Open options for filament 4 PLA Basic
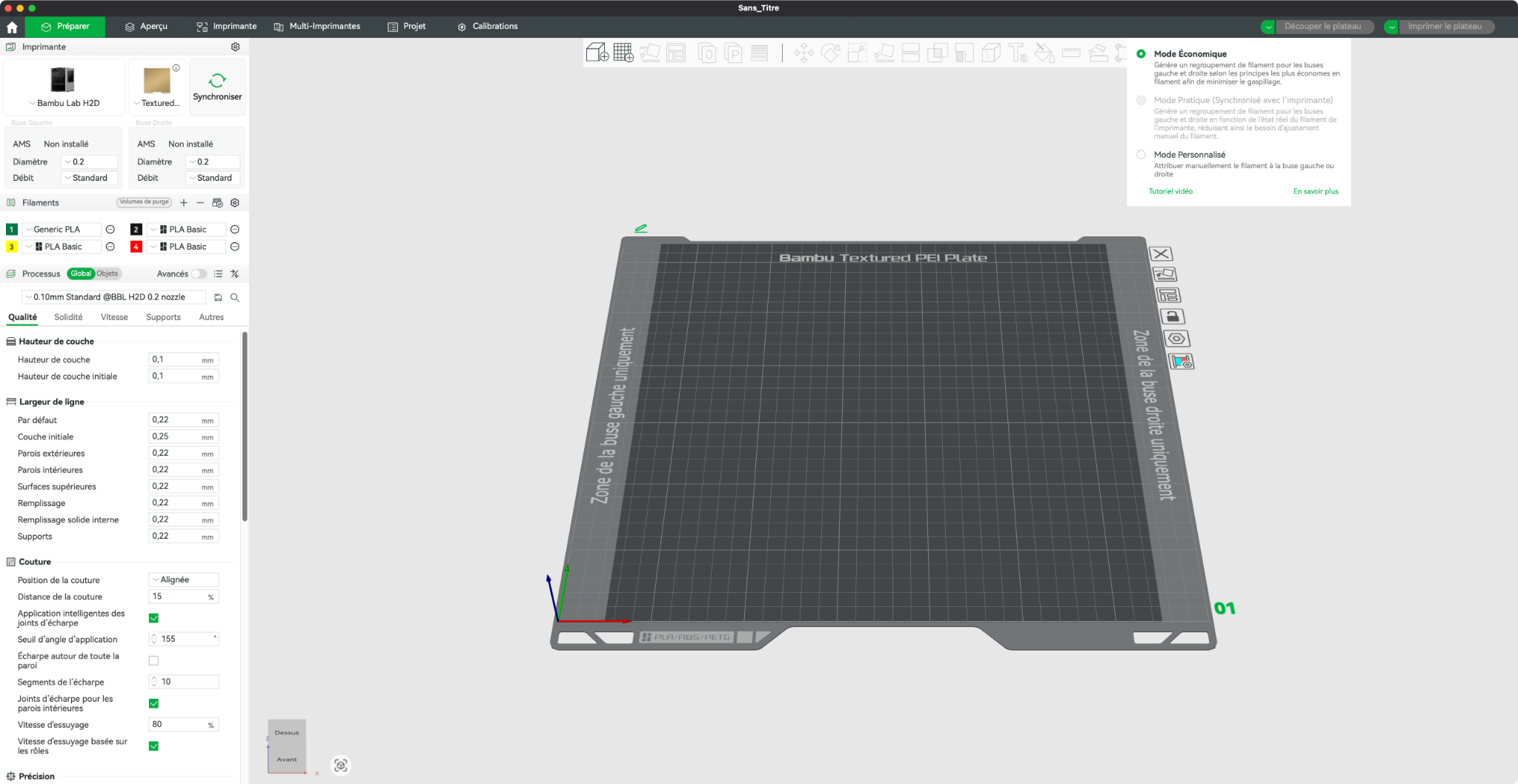The image size is (1518, 784). (235, 247)
